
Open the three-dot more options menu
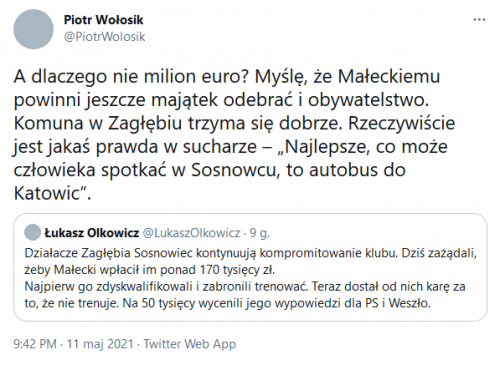pos(479,20)
